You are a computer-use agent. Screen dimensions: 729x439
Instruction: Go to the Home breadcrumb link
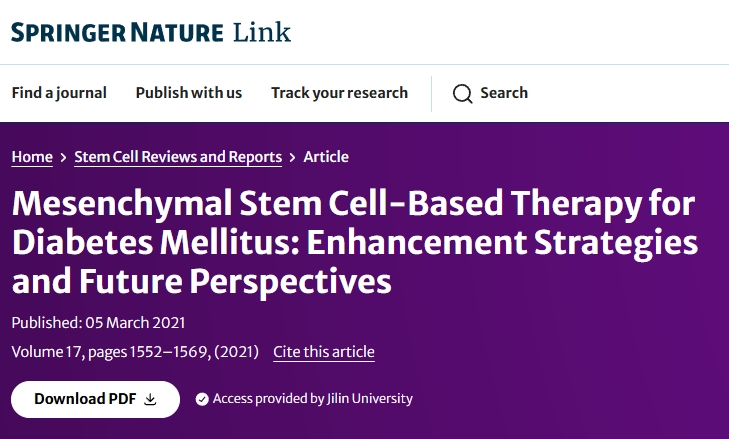tap(32, 157)
